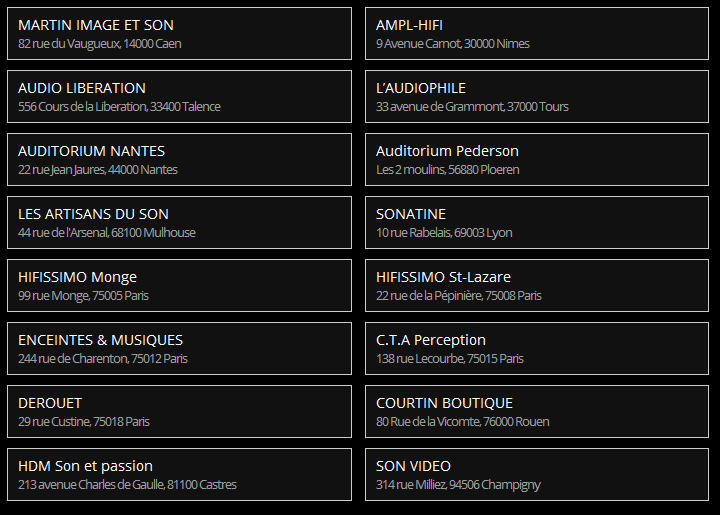Screen dimensions: 720x515
Task: Open the ENCEINTES & MUSIQUES card
Action: (x=180, y=348)
